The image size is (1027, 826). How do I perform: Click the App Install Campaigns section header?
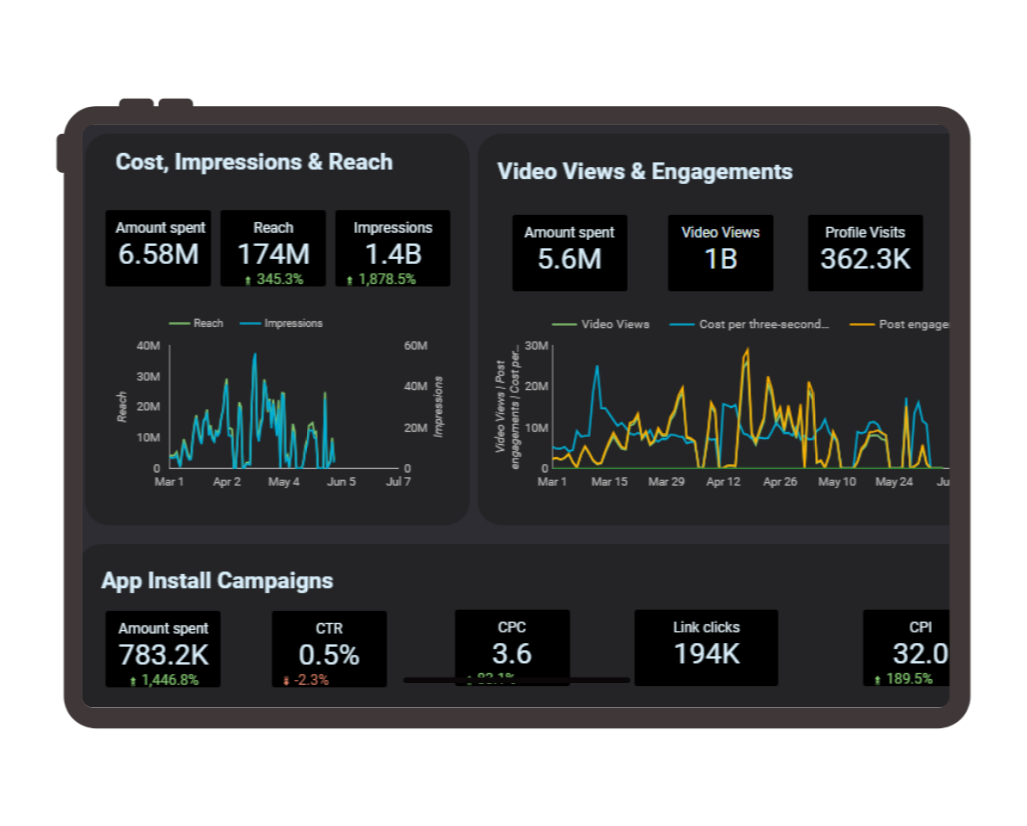point(217,580)
